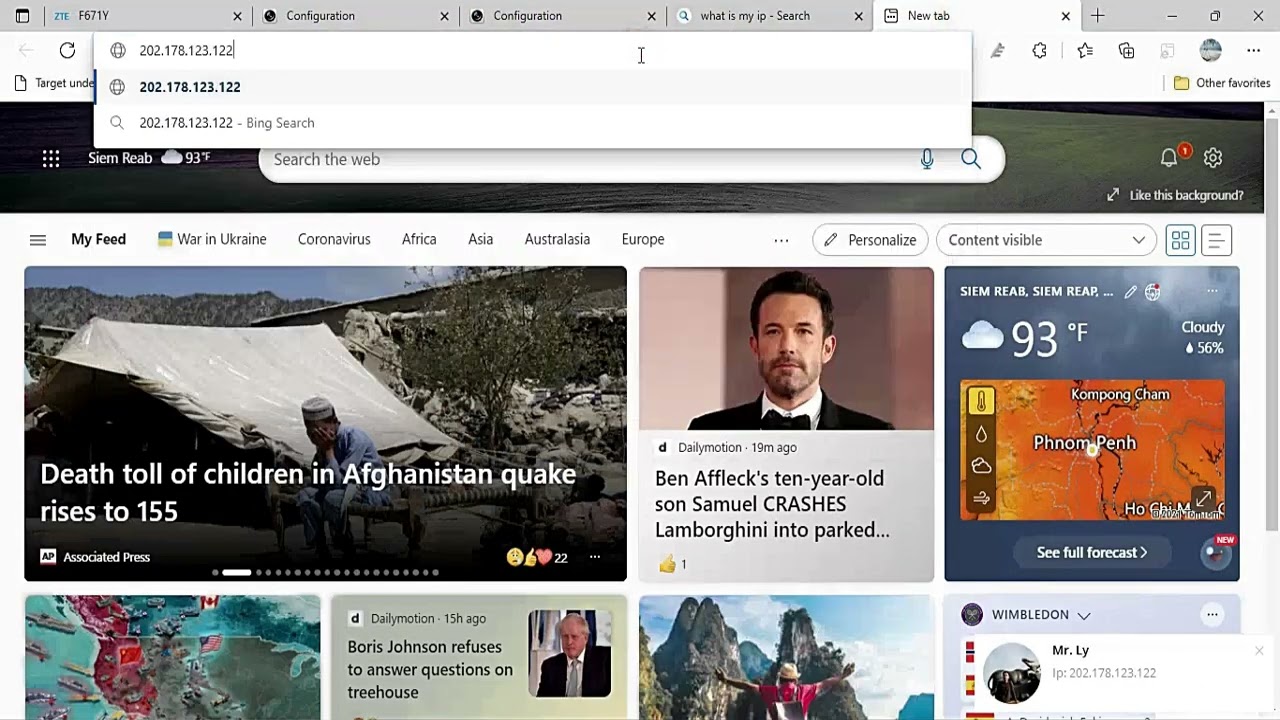Switch to the second Configuration tab
The width and height of the screenshot is (1280, 720).
pyautogui.click(x=560, y=16)
